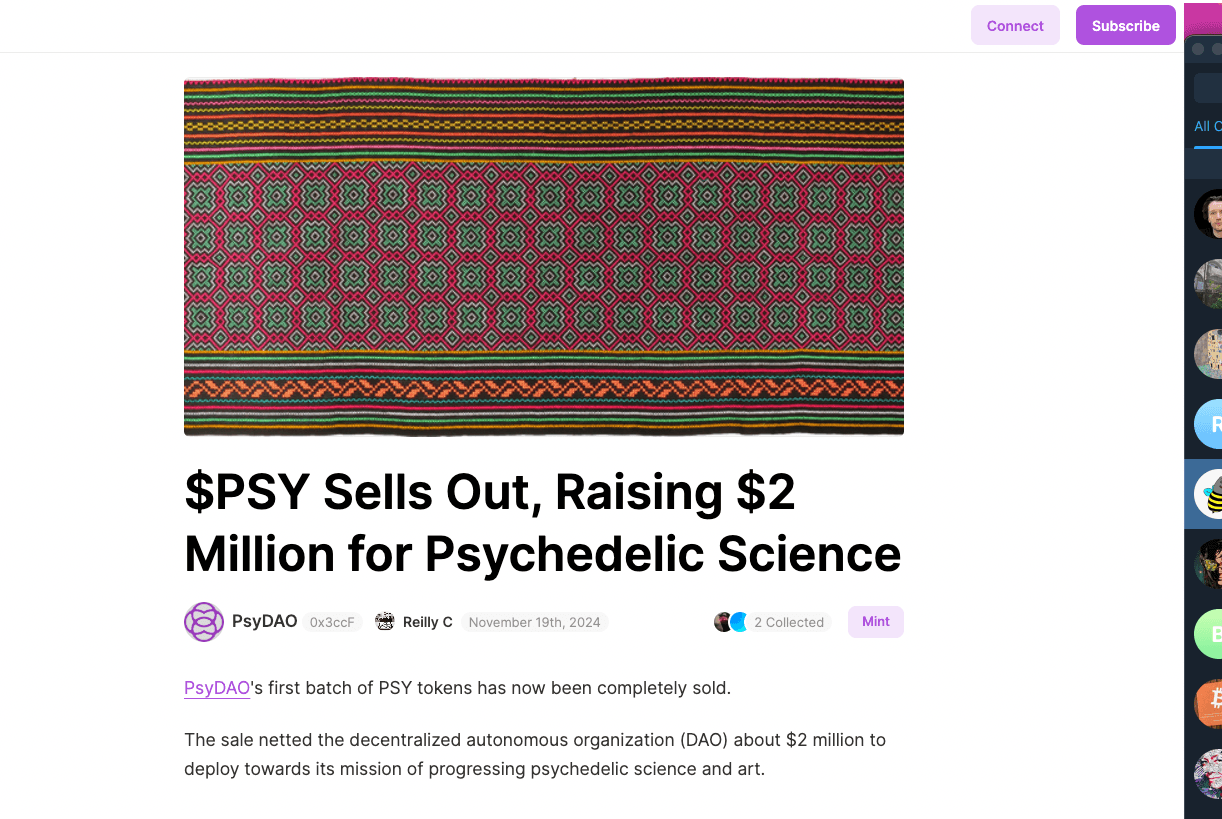
Task: Click the 0x3ccF address badge
Action: point(332,621)
